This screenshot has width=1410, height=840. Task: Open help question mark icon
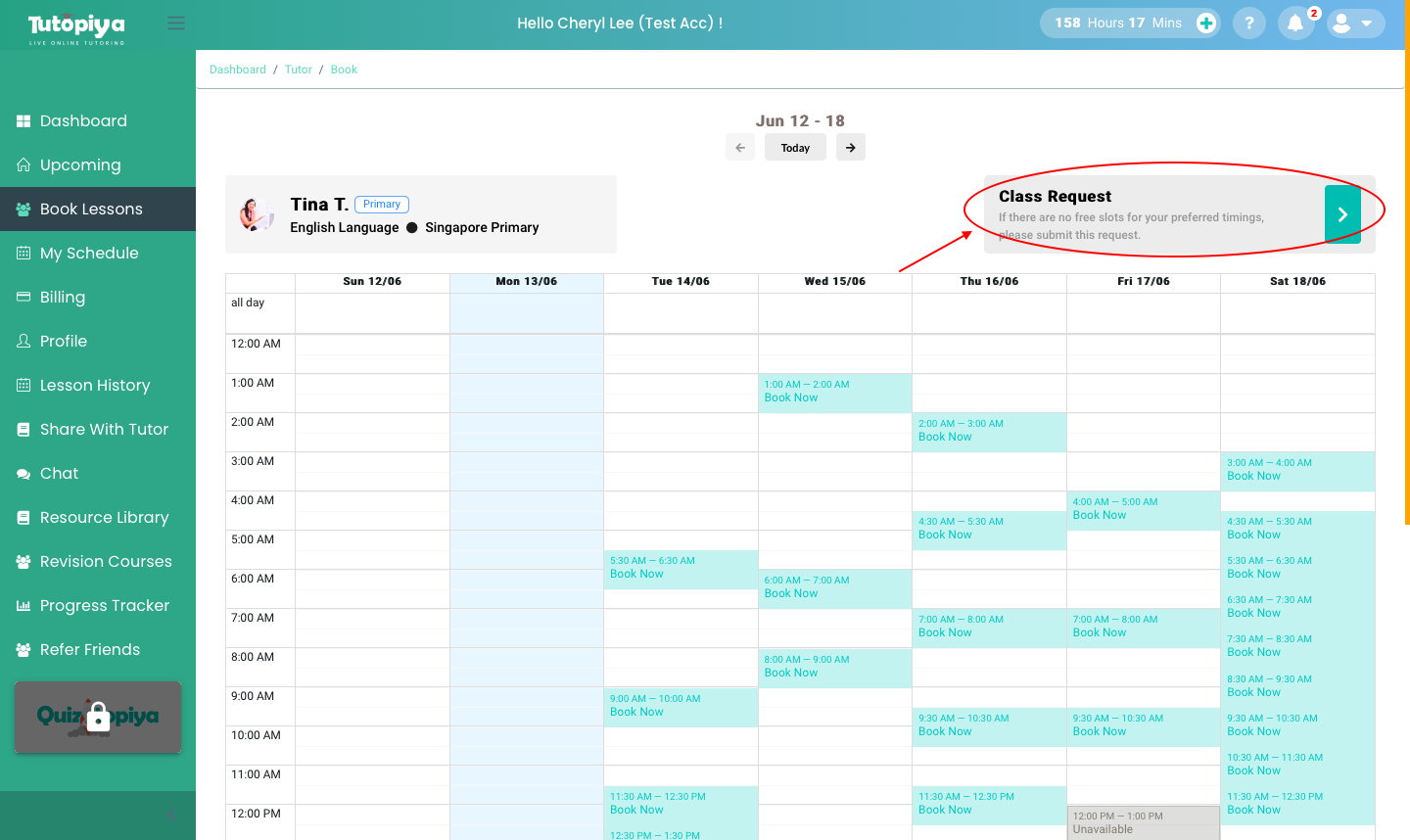pos(1248,23)
